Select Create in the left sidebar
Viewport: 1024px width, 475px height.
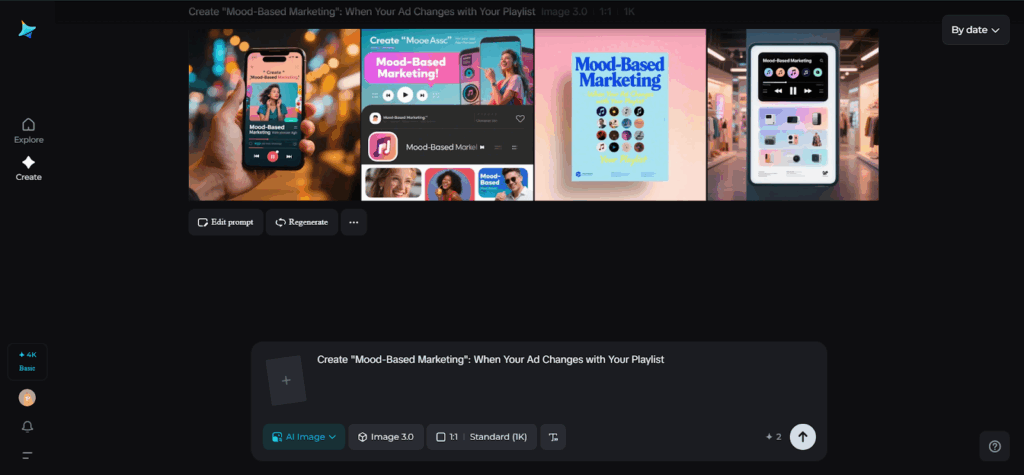coord(28,168)
